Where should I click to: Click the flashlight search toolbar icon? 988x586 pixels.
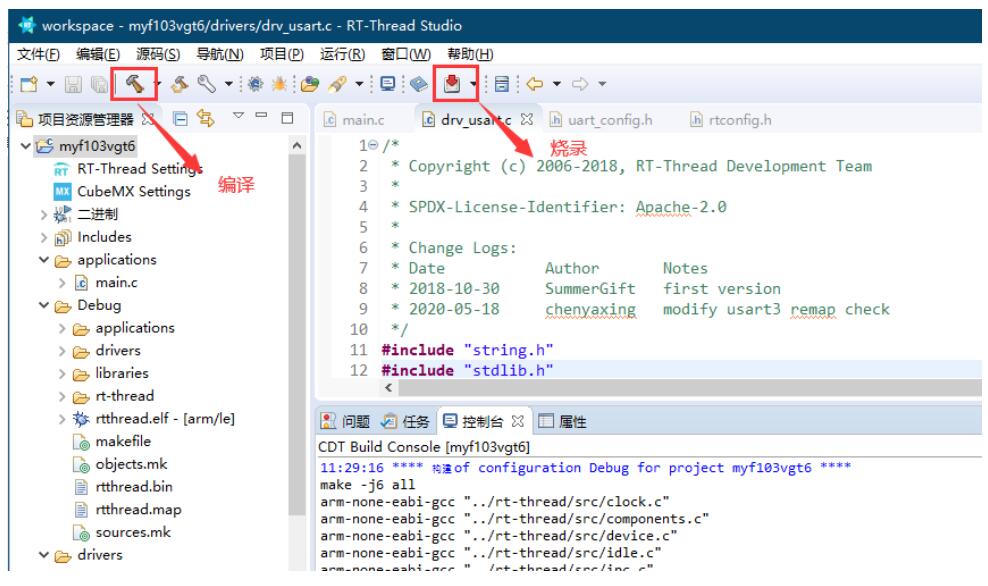(338, 84)
